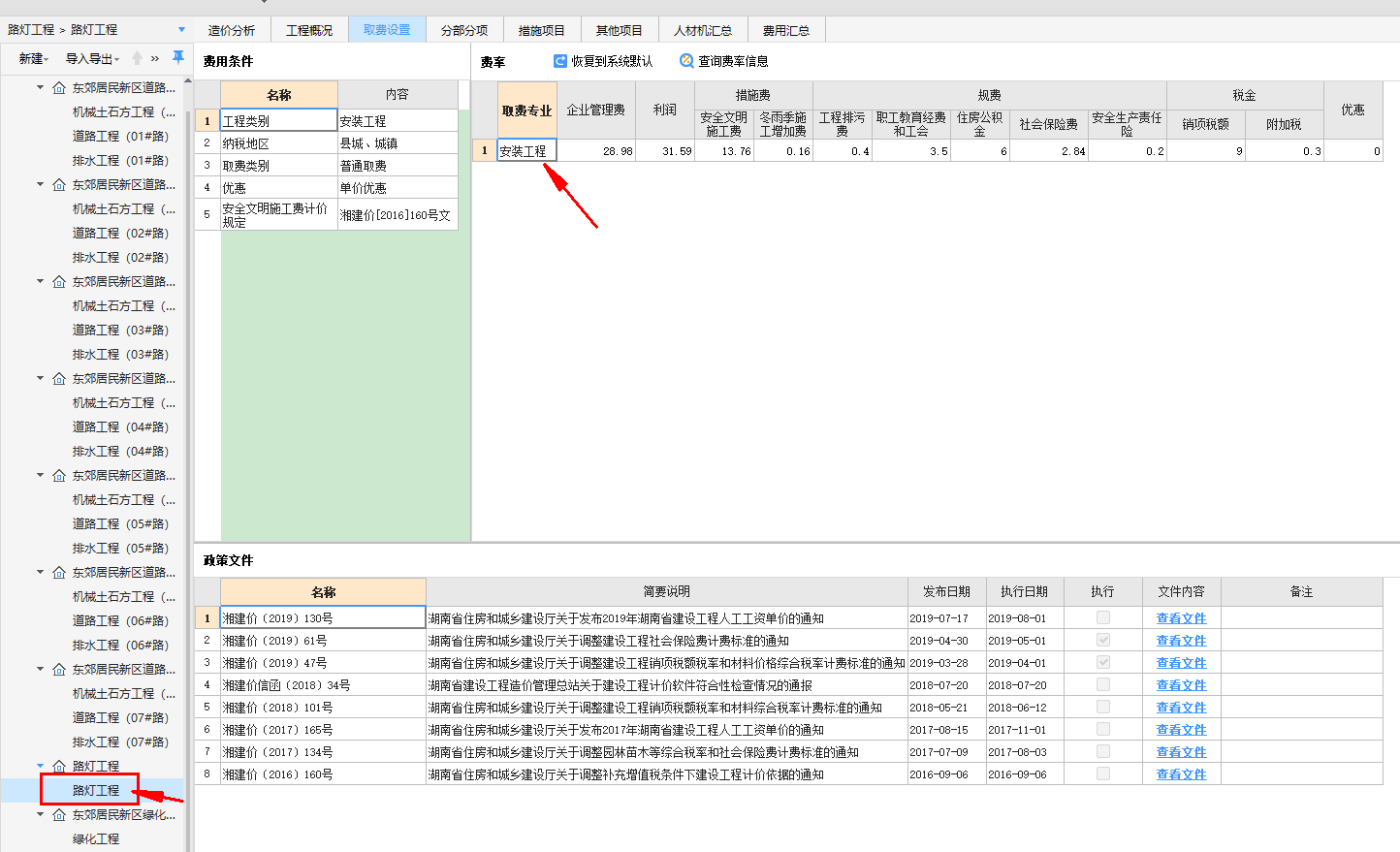
Task: Click 恢复到系统默认 button
Action: (x=603, y=61)
